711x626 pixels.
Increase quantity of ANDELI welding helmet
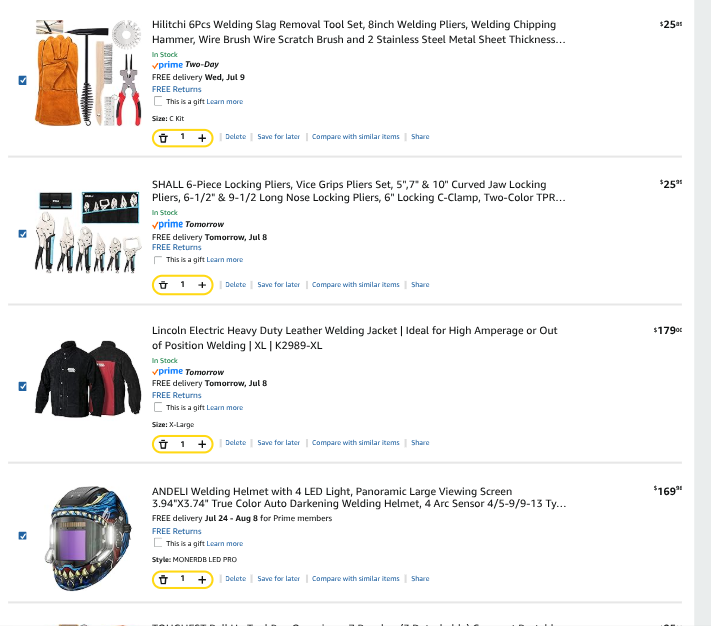click(x=202, y=579)
